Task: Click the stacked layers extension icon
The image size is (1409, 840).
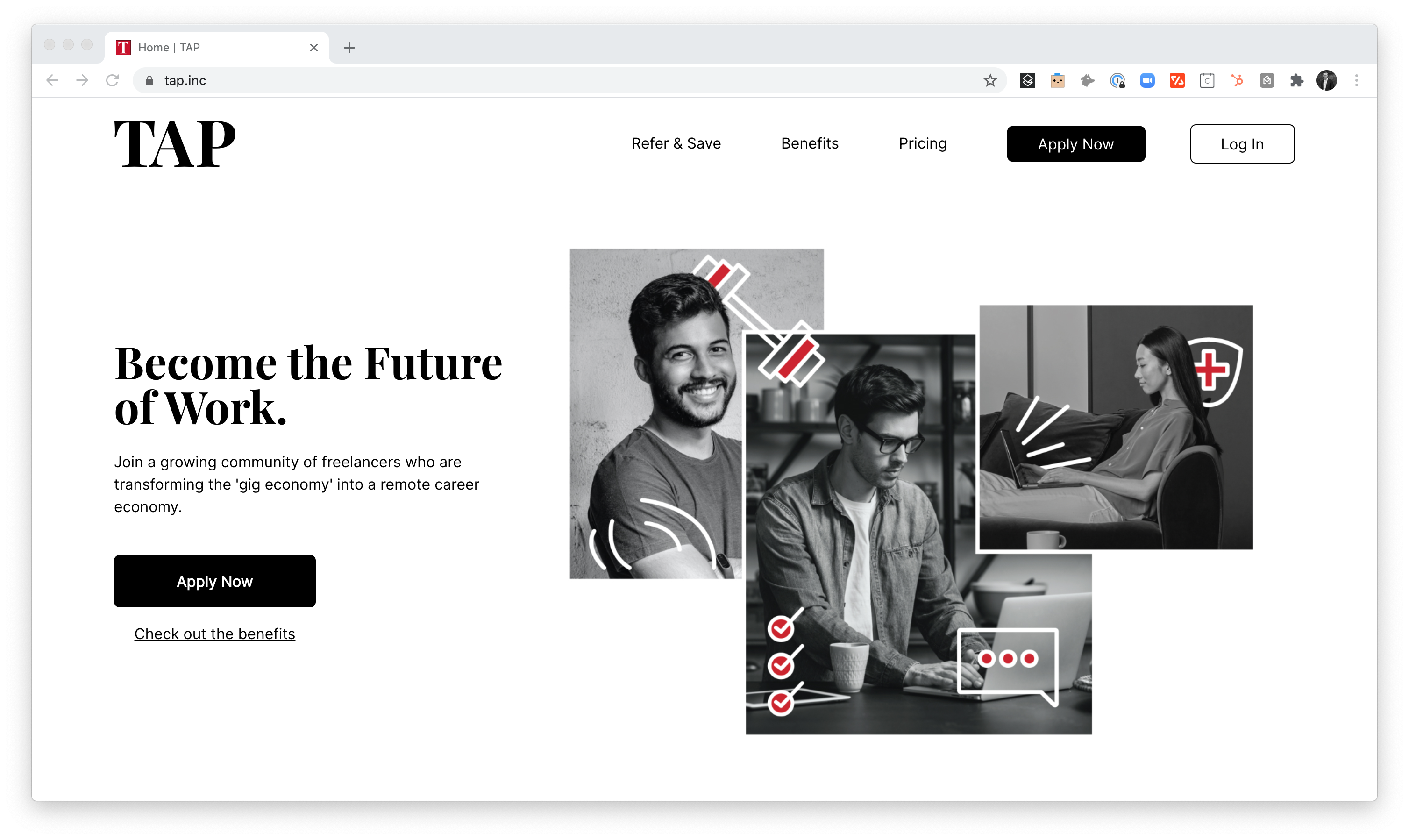Action: click(x=1028, y=81)
